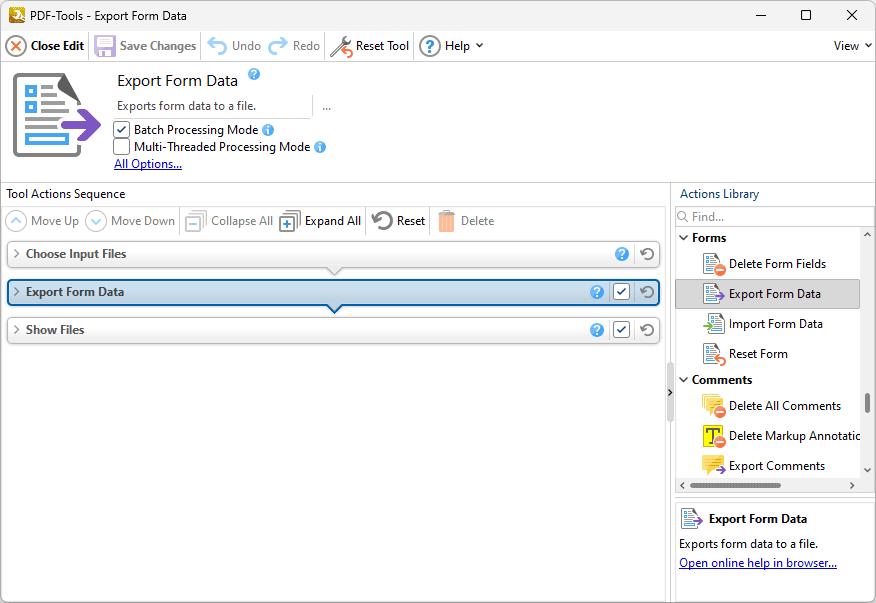Viewport: 876px width, 603px height.
Task: Save Changes in the toolbar
Action: tap(145, 46)
